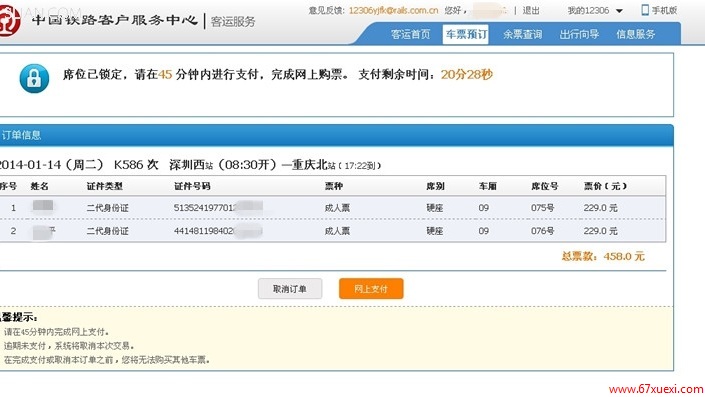This screenshot has width=705, height=397.
Task: Click the blue lock icon
Action: 34,79
